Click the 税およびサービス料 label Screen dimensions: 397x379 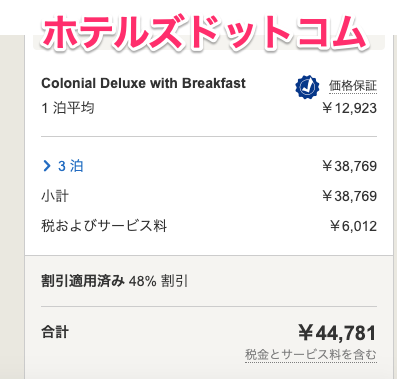[104, 226]
